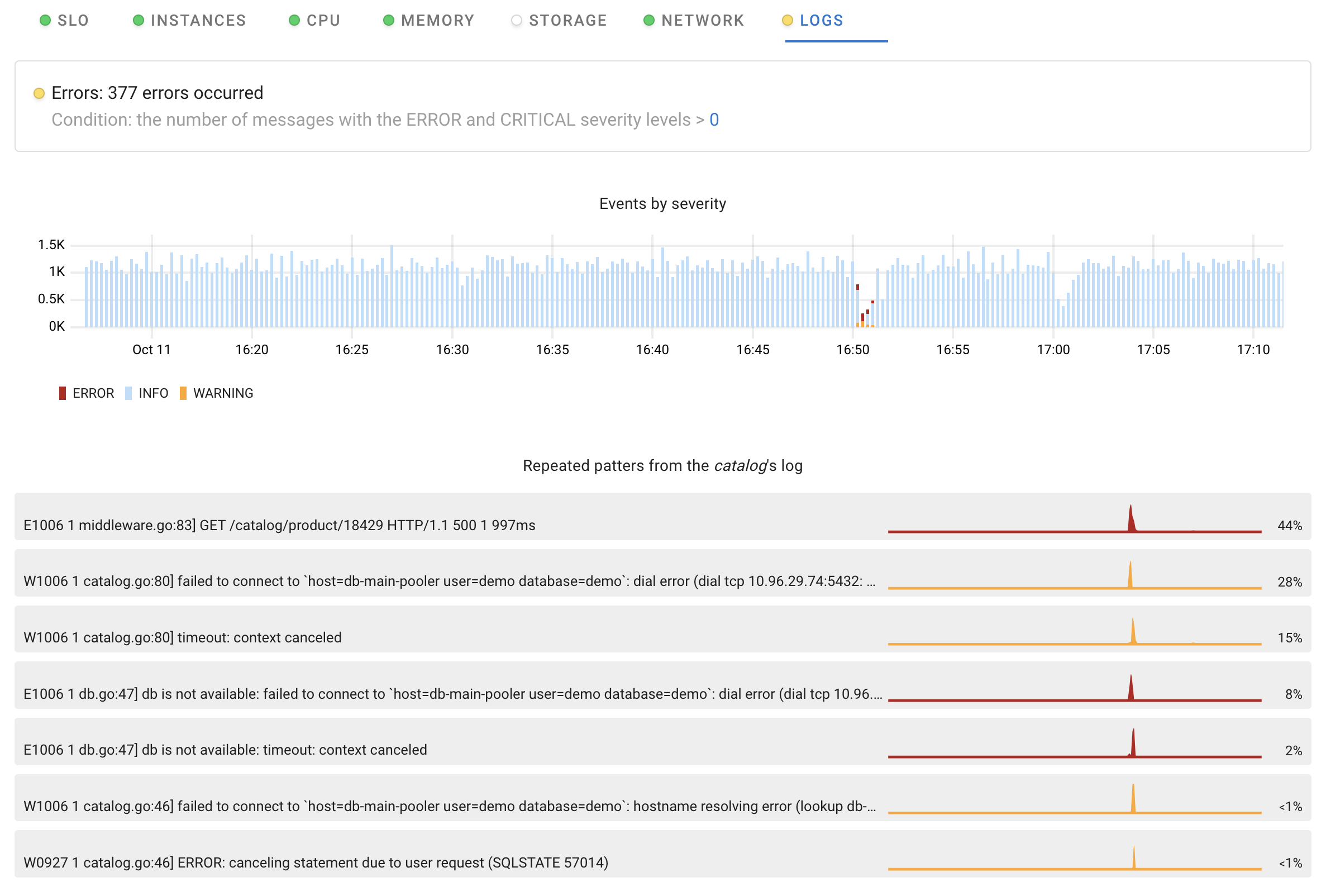Toggle INFO series in chart legend
1326x896 pixels.
153,393
